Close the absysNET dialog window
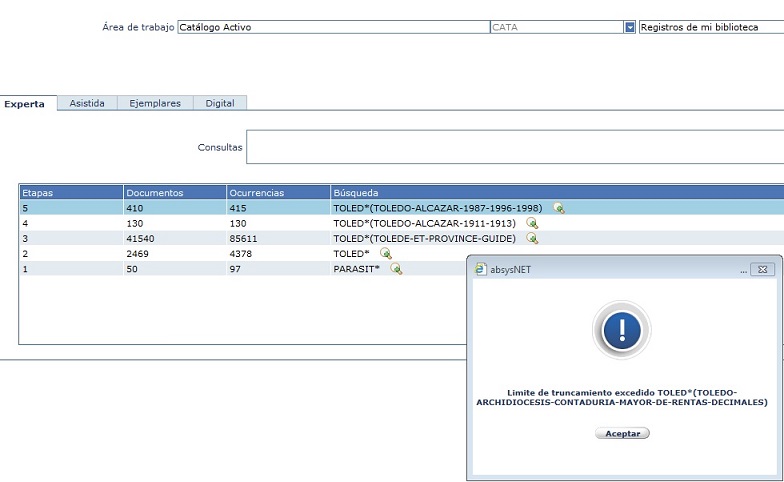Viewport: 784px width, 482px height. (762, 269)
